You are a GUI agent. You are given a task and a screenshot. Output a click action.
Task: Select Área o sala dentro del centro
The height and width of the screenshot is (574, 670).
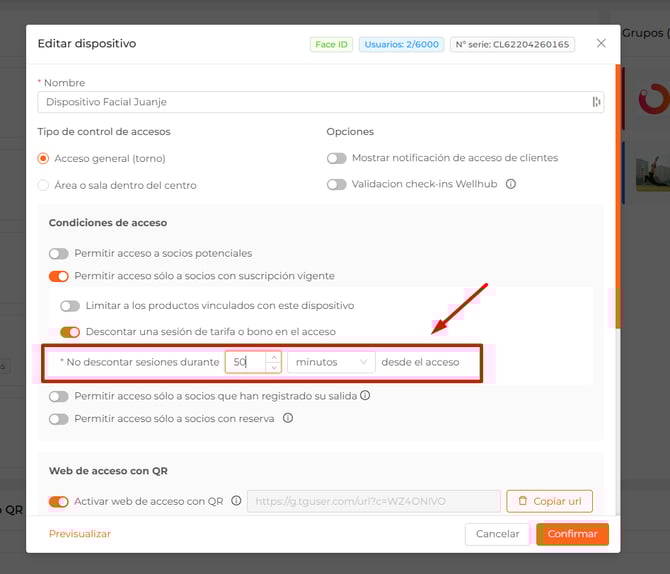coord(43,185)
